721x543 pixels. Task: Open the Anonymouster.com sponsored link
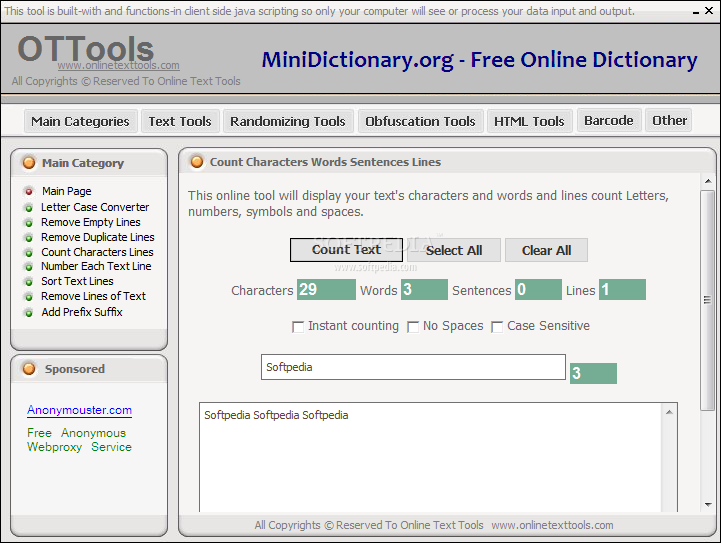pyautogui.click(x=80, y=410)
